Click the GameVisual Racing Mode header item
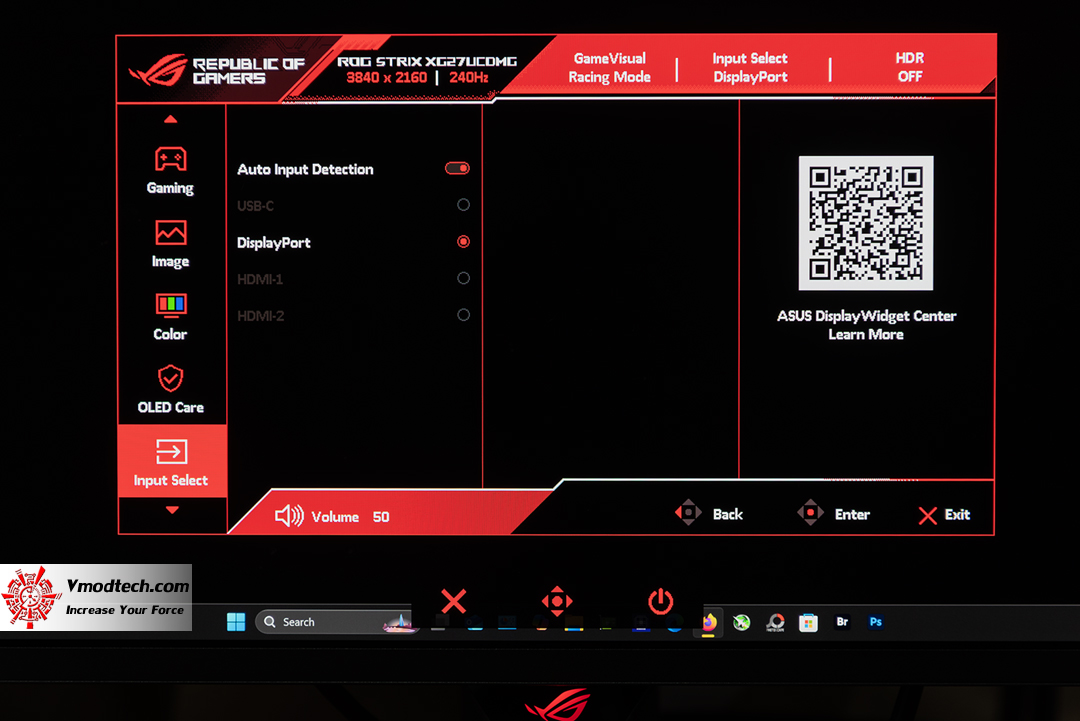Viewport: 1080px width, 721px height. 610,67
